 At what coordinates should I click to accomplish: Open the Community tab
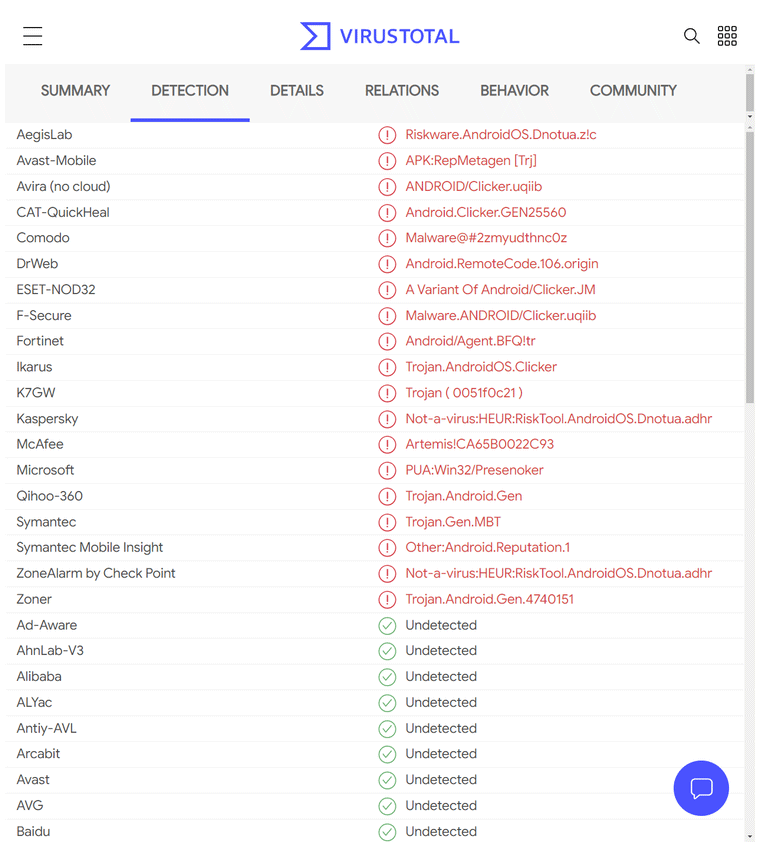pyautogui.click(x=633, y=90)
